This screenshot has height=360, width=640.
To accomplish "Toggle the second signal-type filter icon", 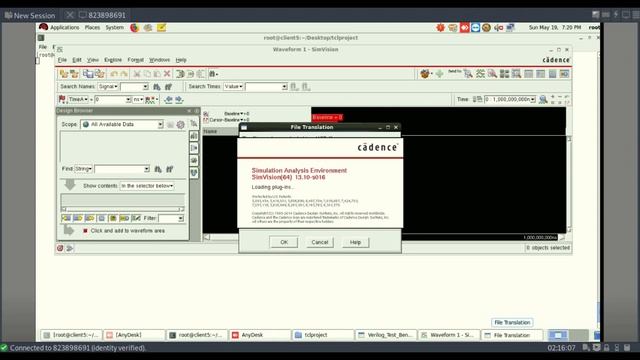I will [78, 218].
